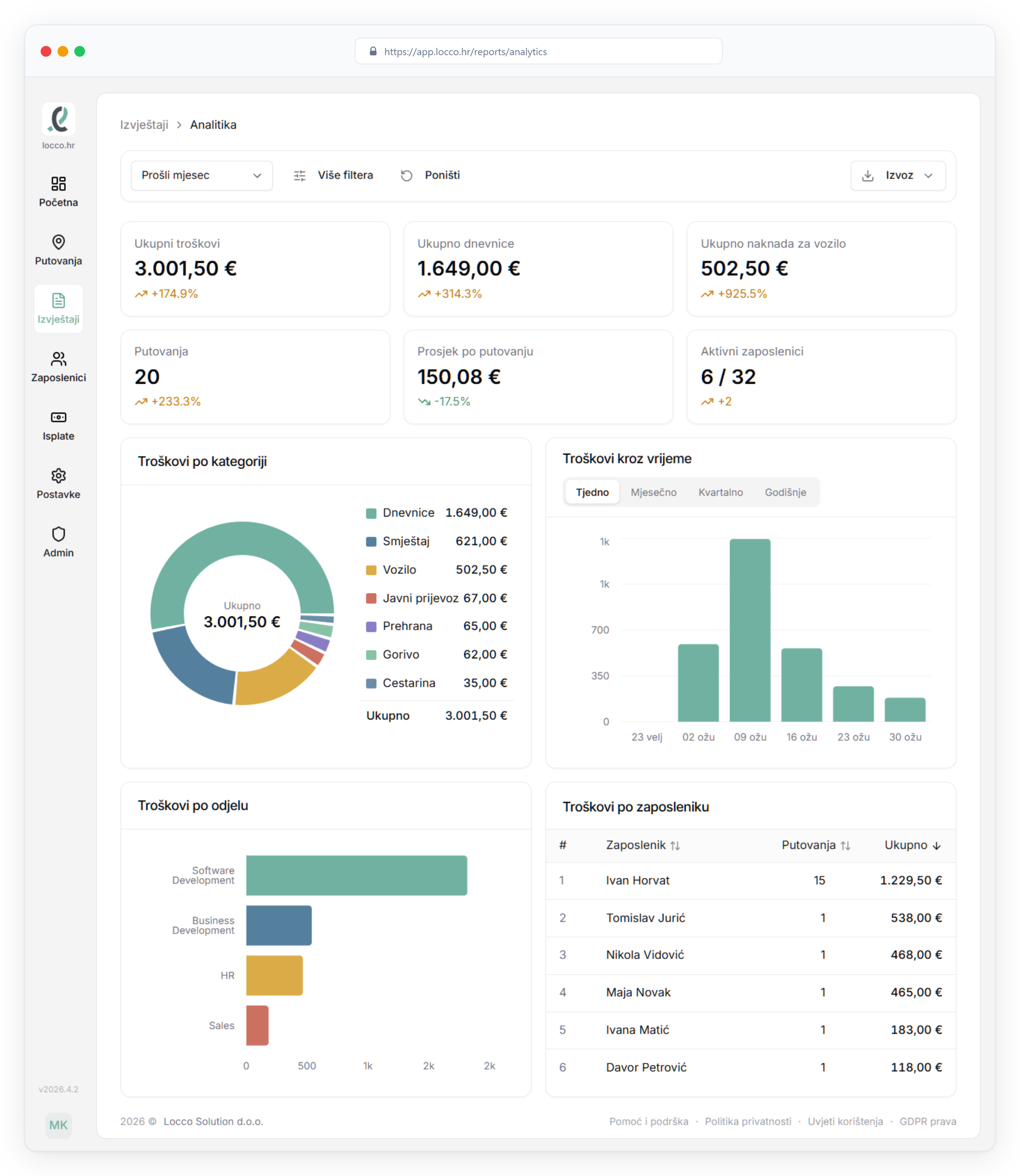Click the locco.hr logo
Image resolution: width=1020 pixels, height=1176 pixels.
click(x=58, y=120)
